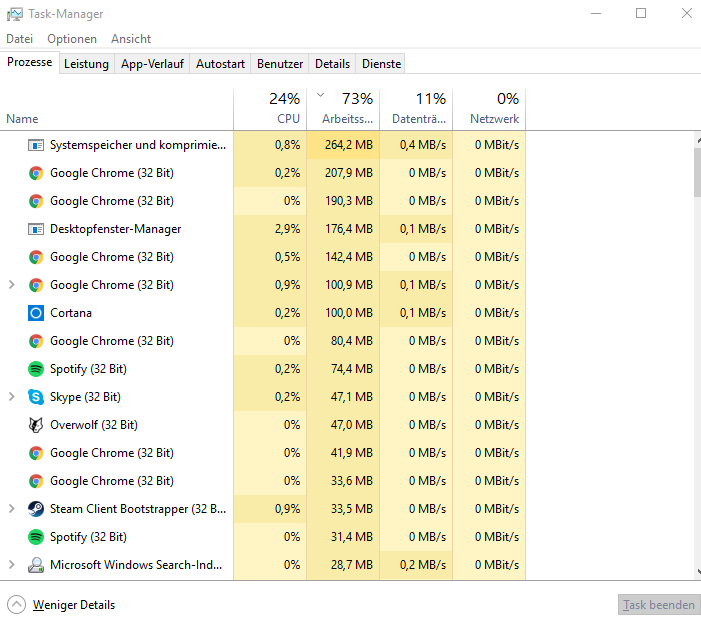Expand Google Chrome group using 100,9 MB
Image resolution: width=701 pixels, height=621 pixels.
click(x=12, y=285)
